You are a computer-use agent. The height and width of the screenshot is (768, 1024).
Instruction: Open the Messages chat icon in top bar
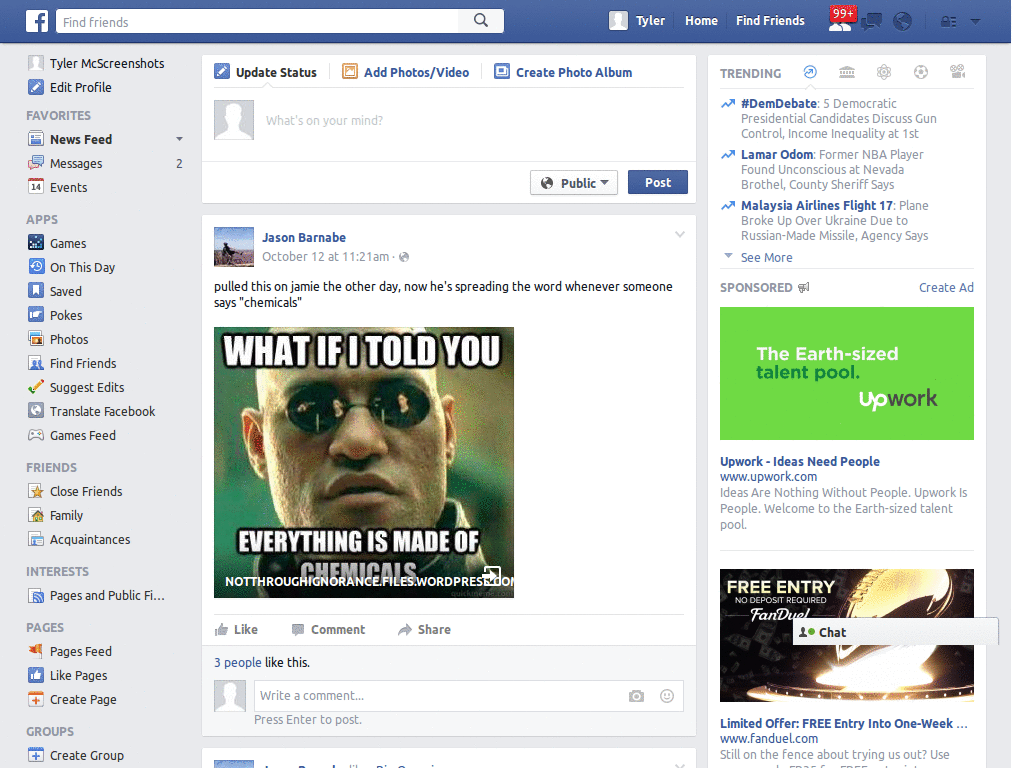click(x=872, y=20)
